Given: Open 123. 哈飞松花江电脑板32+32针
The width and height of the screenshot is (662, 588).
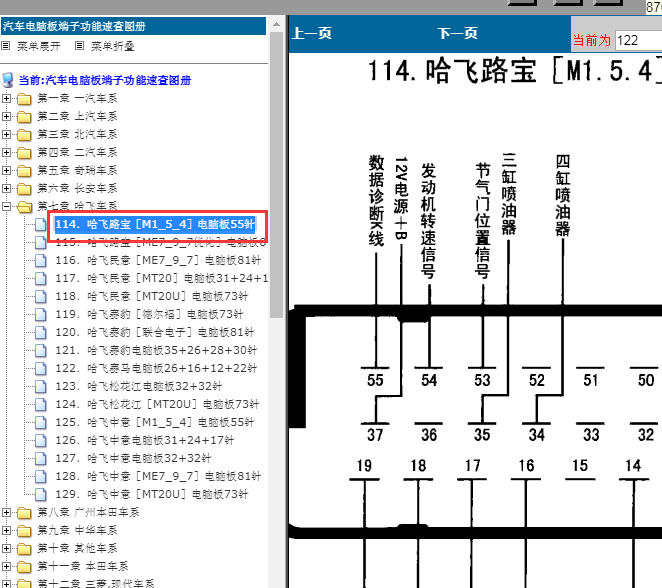Looking at the screenshot, I should pyautogui.click(x=139, y=387).
